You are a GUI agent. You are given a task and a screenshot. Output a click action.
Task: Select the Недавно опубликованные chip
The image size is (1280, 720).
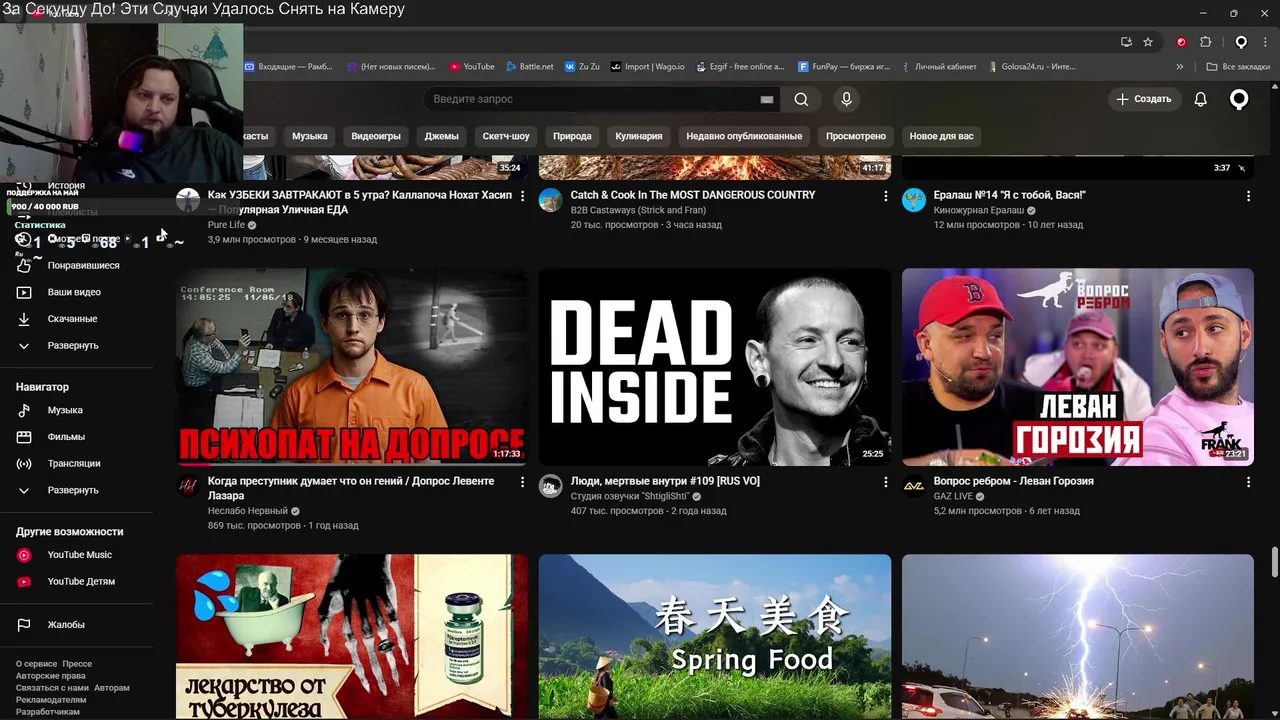[744, 136]
